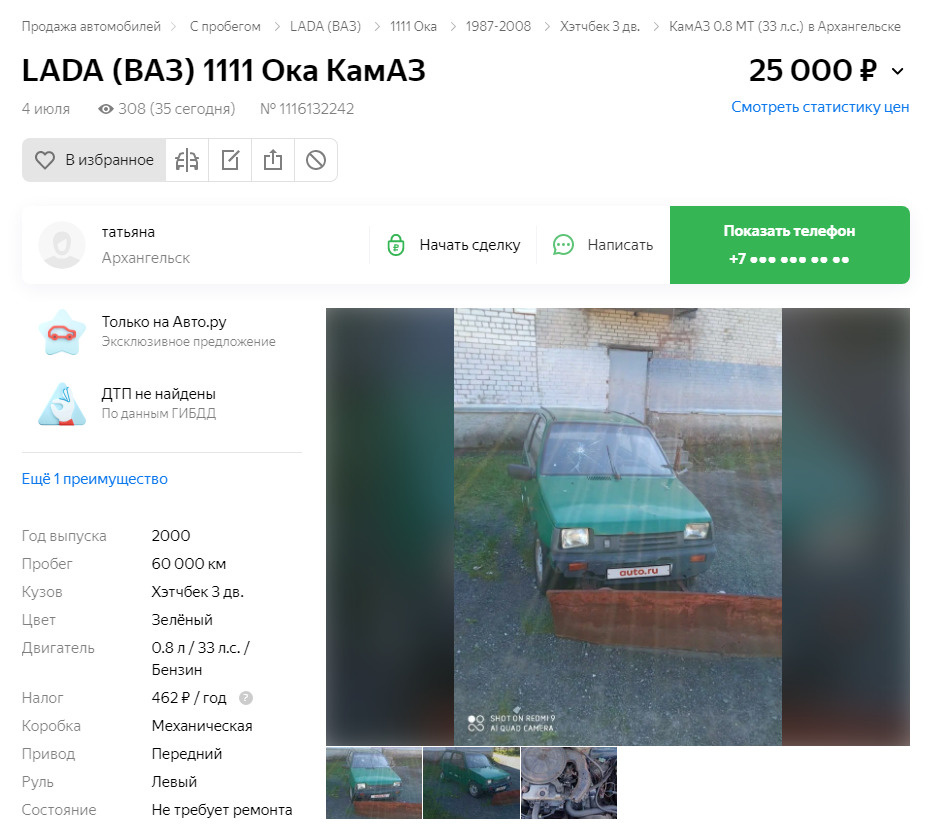The image size is (933, 826).
Task: Click the block/hide listing icon
Action: pyautogui.click(x=316, y=160)
